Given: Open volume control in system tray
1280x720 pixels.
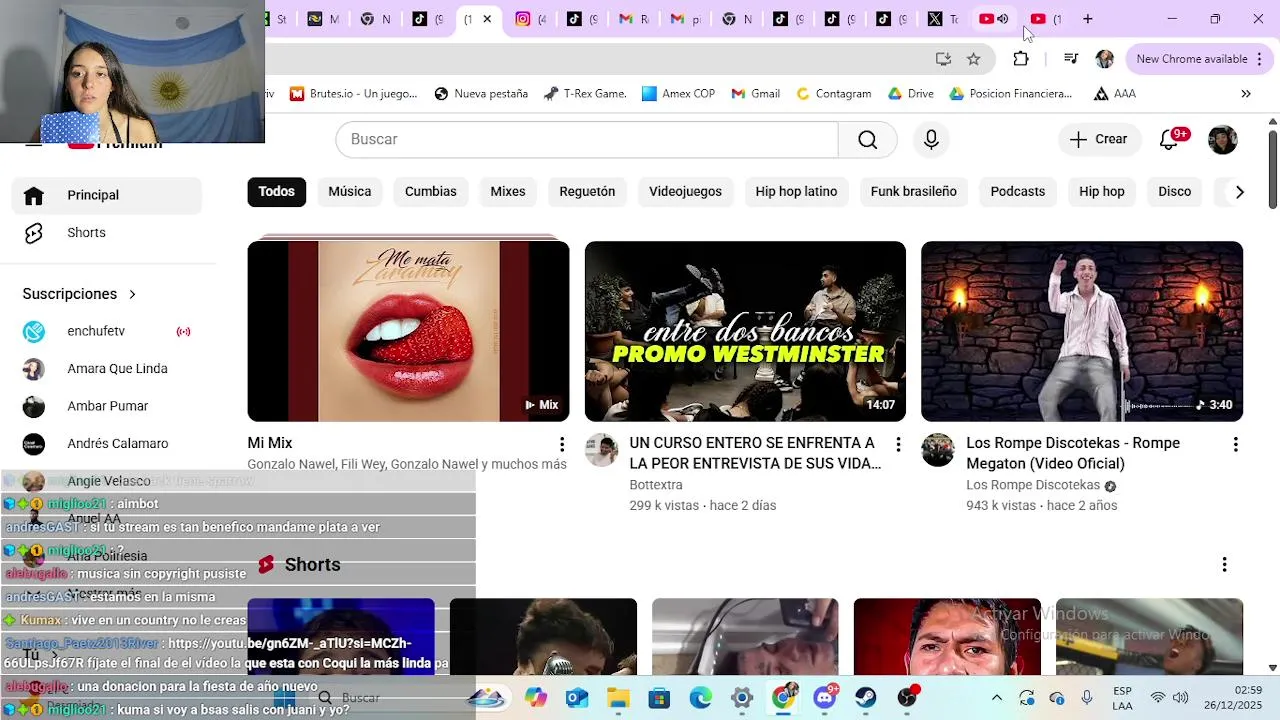Looking at the screenshot, I should 1180,698.
